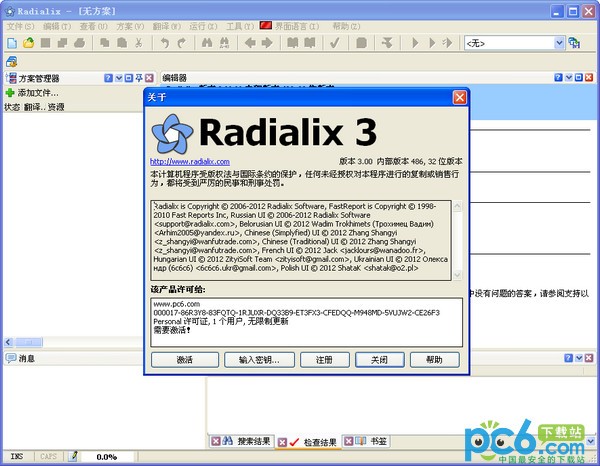Close the Project Manager panel
The height and width of the screenshot is (466, 600).
click(149, 78)
